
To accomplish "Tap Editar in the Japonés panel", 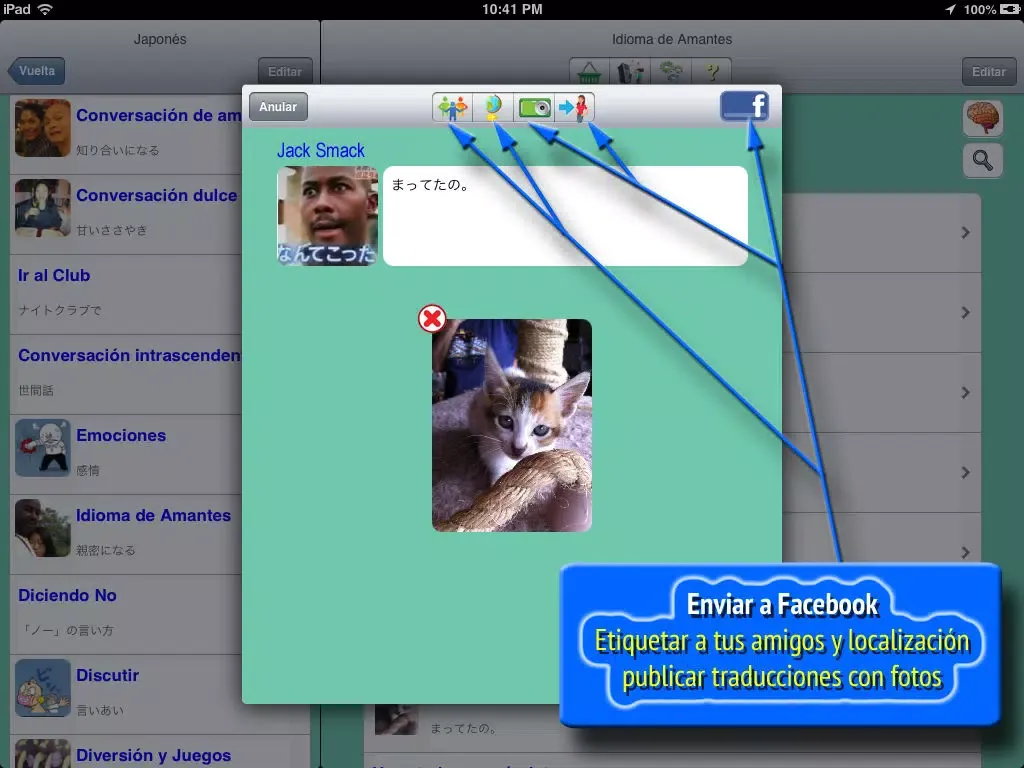I will tap(285, 71).
